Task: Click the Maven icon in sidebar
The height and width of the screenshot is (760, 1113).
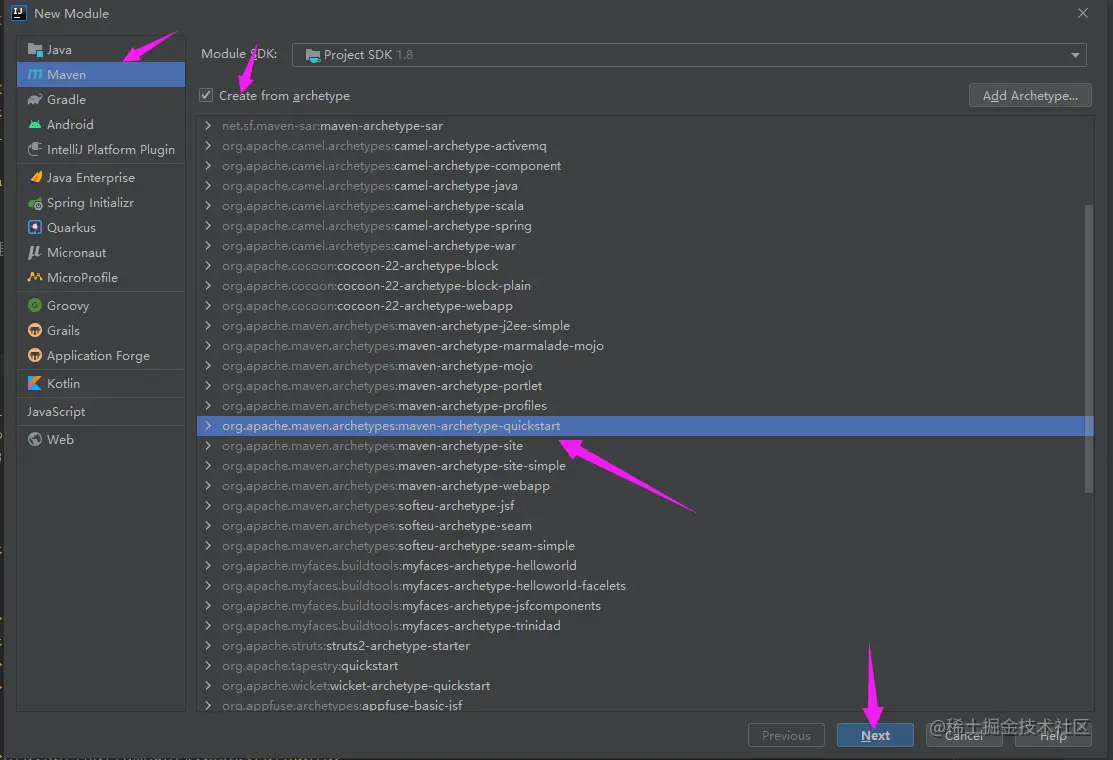Action: click(35, 75)
